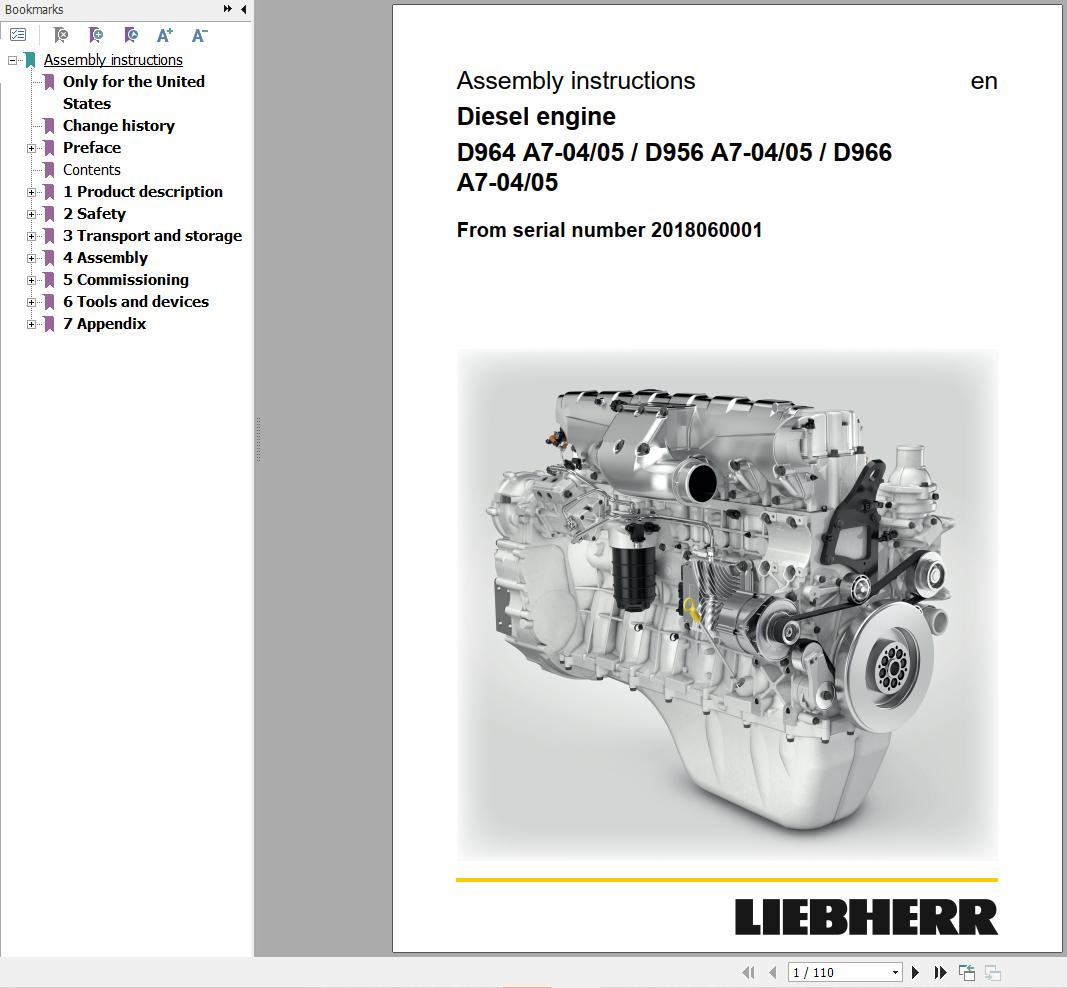
Task: Open the 4 Assembly bookmark
Action: pos(105,257)
